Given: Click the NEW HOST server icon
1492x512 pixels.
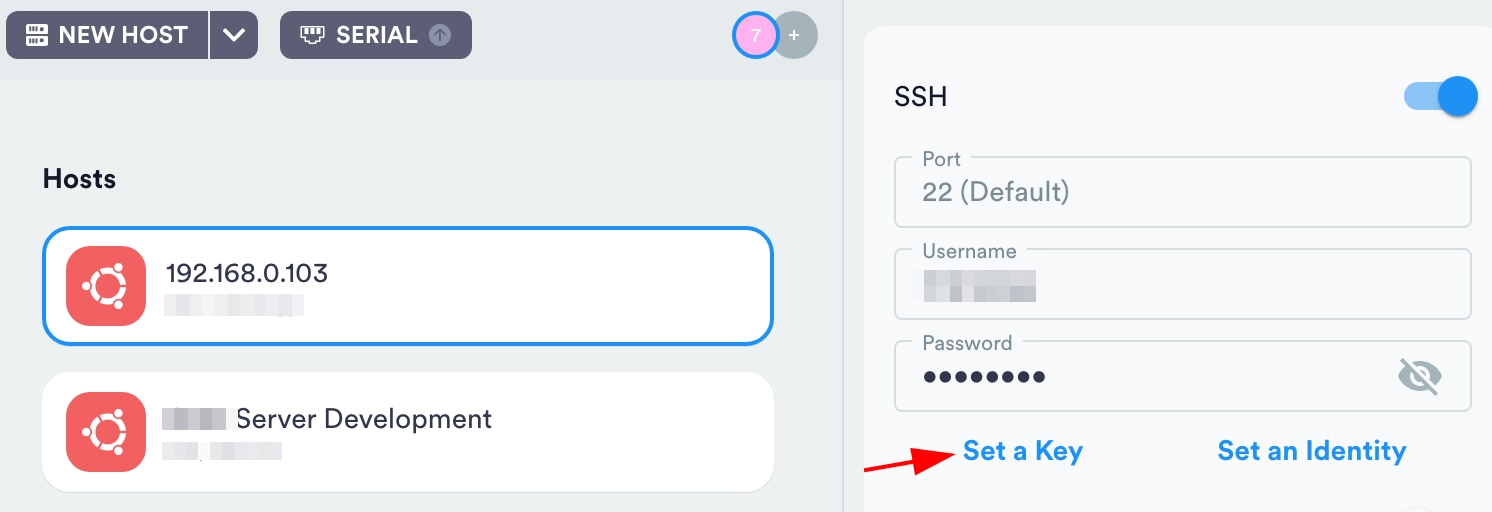Looking at the screenshot, I should click(x=37, y=35).
